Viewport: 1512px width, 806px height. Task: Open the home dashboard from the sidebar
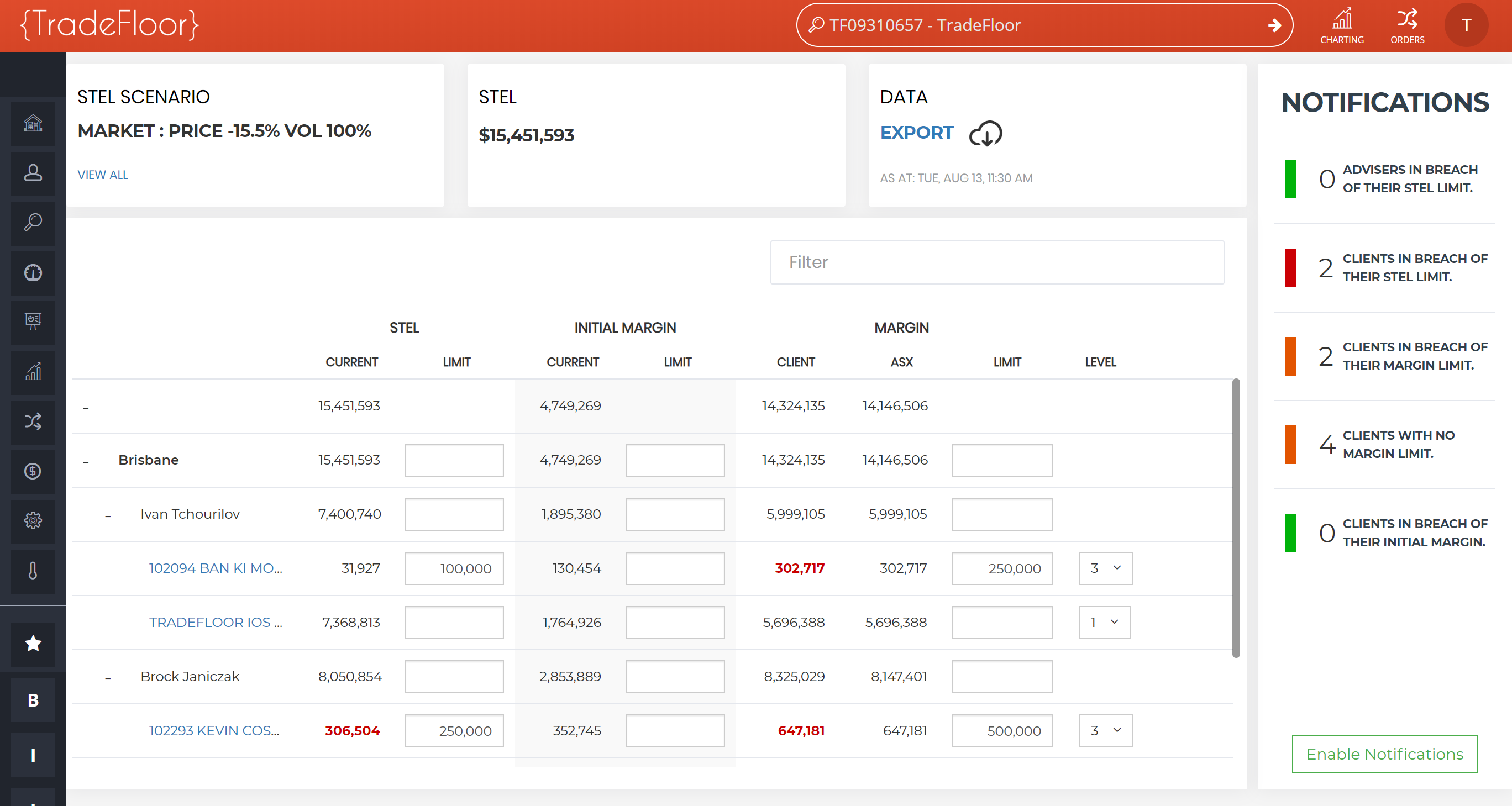point(33,123)
